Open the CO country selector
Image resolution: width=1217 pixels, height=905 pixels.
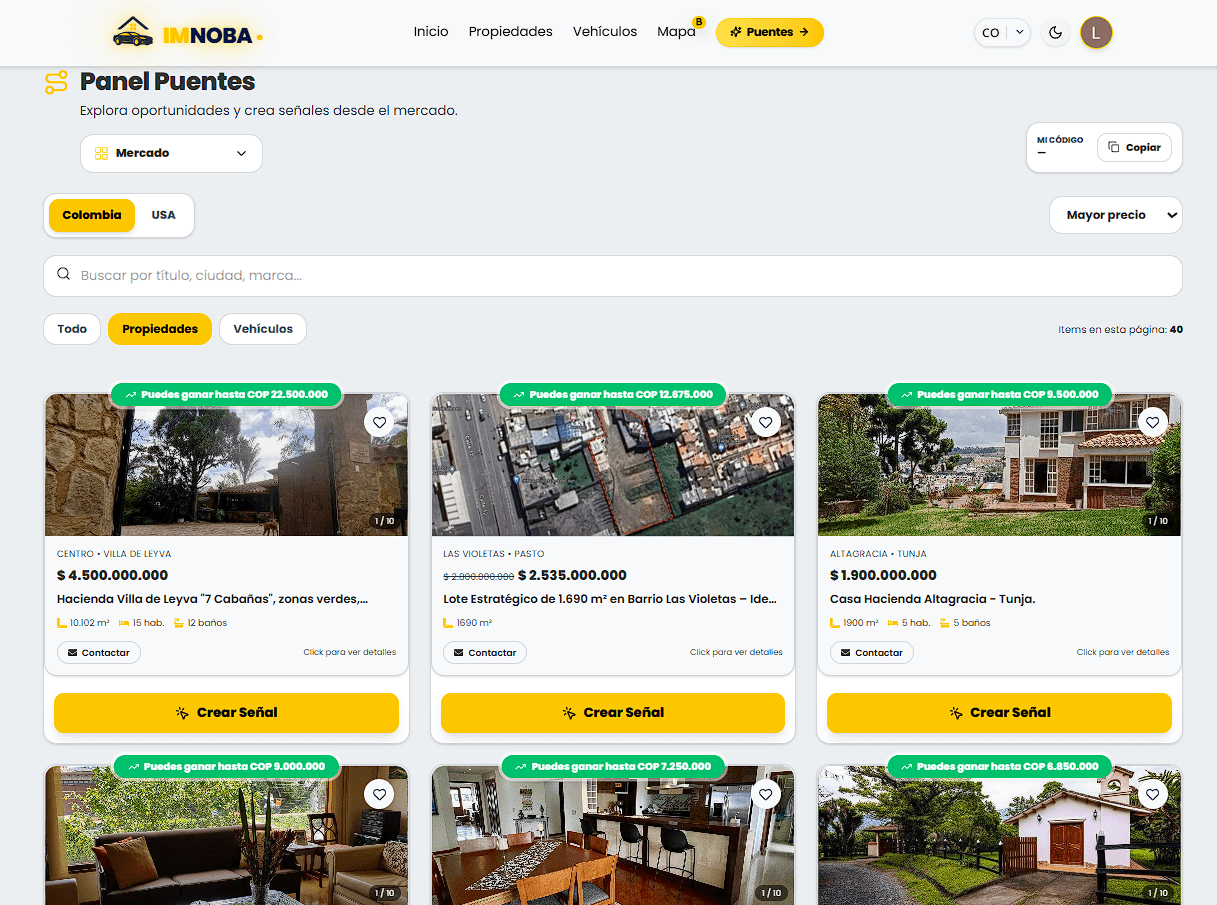click(x=1002, y=33)
